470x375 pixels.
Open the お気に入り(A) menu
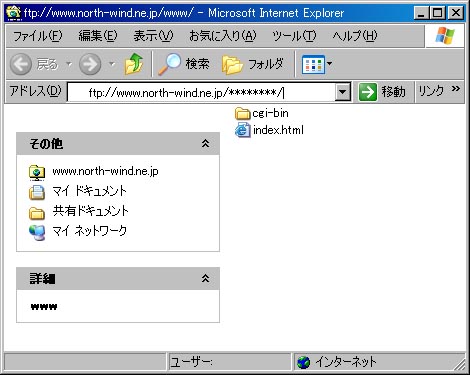tap(223, 35)
